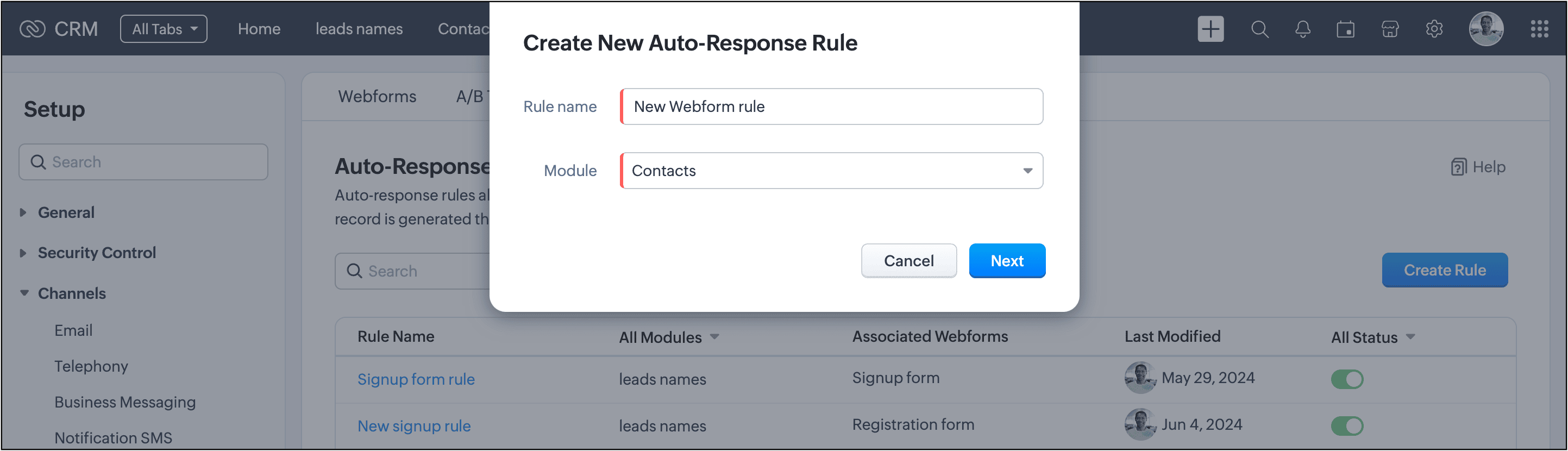Open the apps grid launcher icon
1568x451 pixels.
pos(1539,29)
